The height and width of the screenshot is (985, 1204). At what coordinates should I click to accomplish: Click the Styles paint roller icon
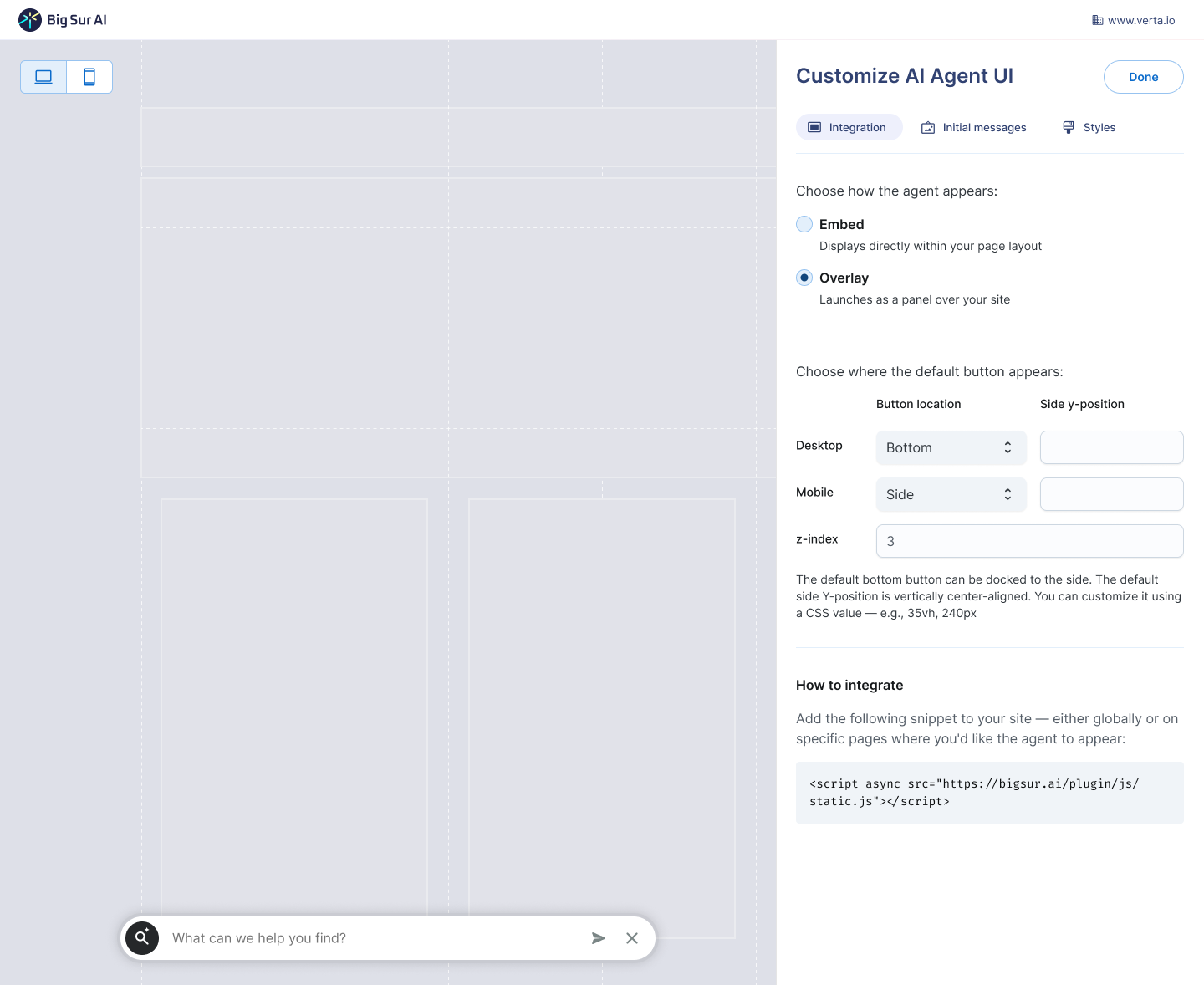tap(1069, 127)
